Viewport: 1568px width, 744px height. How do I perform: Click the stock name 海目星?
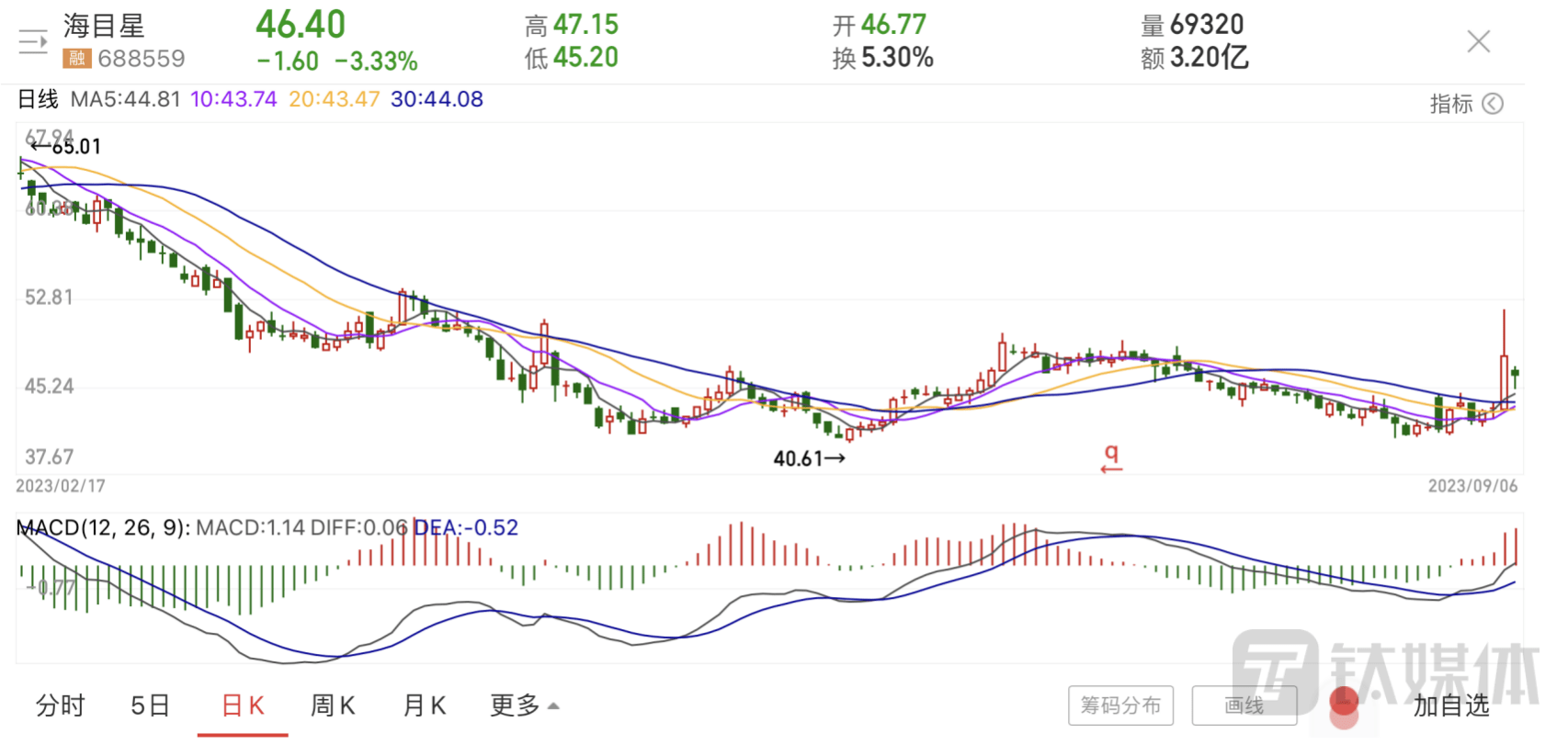[x=104, y=26]
